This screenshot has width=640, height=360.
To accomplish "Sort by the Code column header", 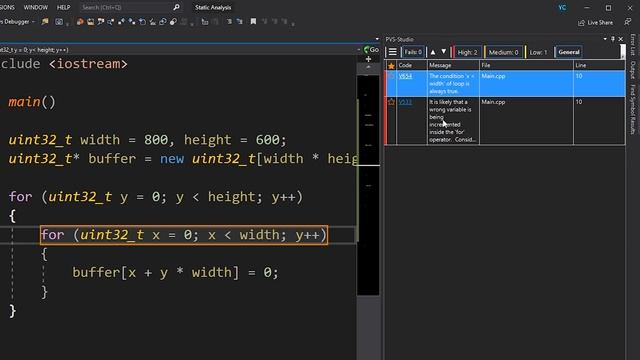I will tap(412, 65).
